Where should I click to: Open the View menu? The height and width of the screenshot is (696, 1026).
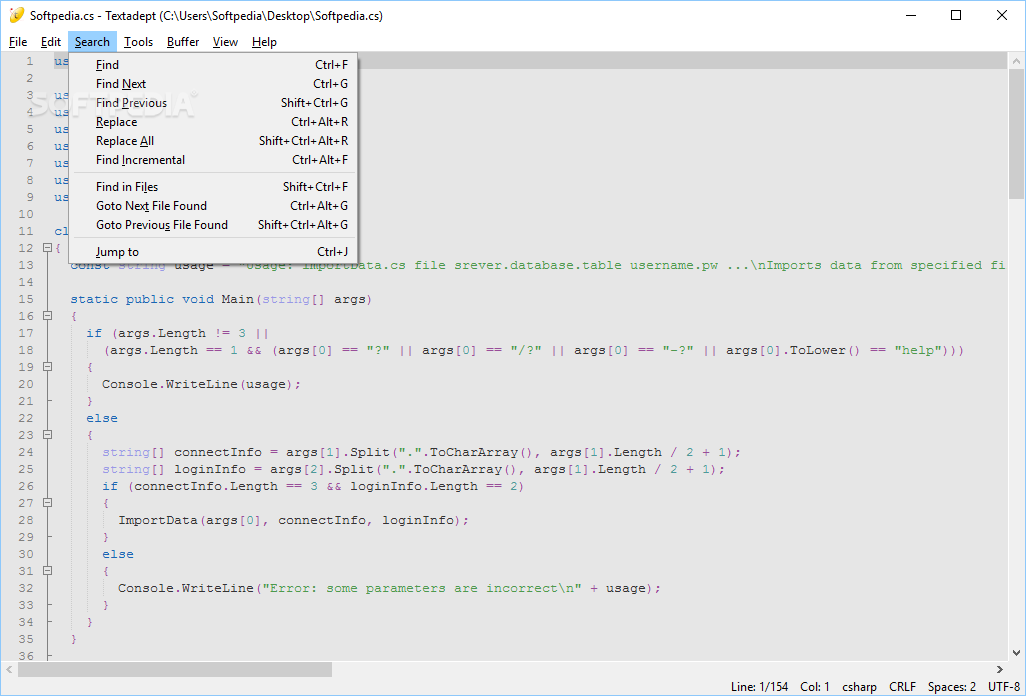(225, 42)
